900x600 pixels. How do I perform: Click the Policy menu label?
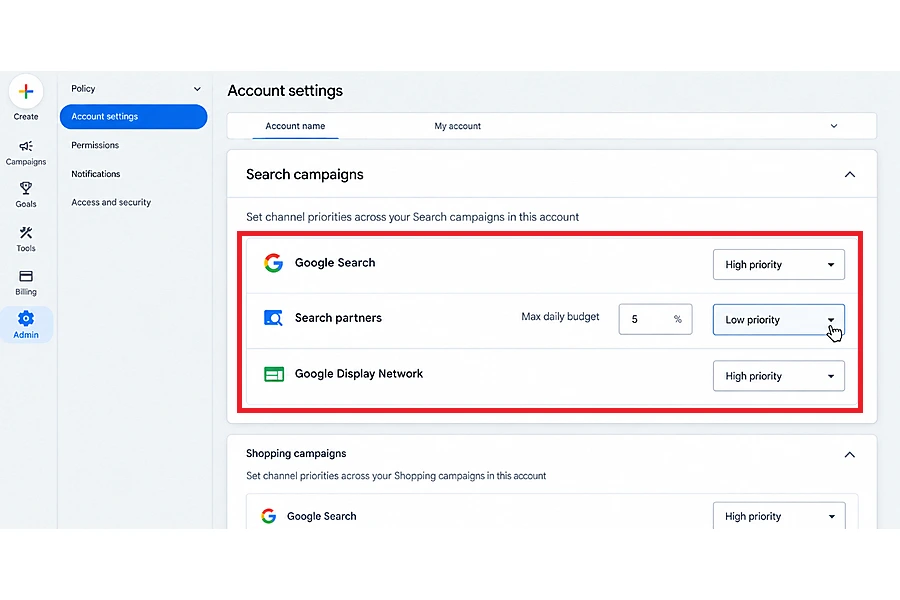[83, 88]
